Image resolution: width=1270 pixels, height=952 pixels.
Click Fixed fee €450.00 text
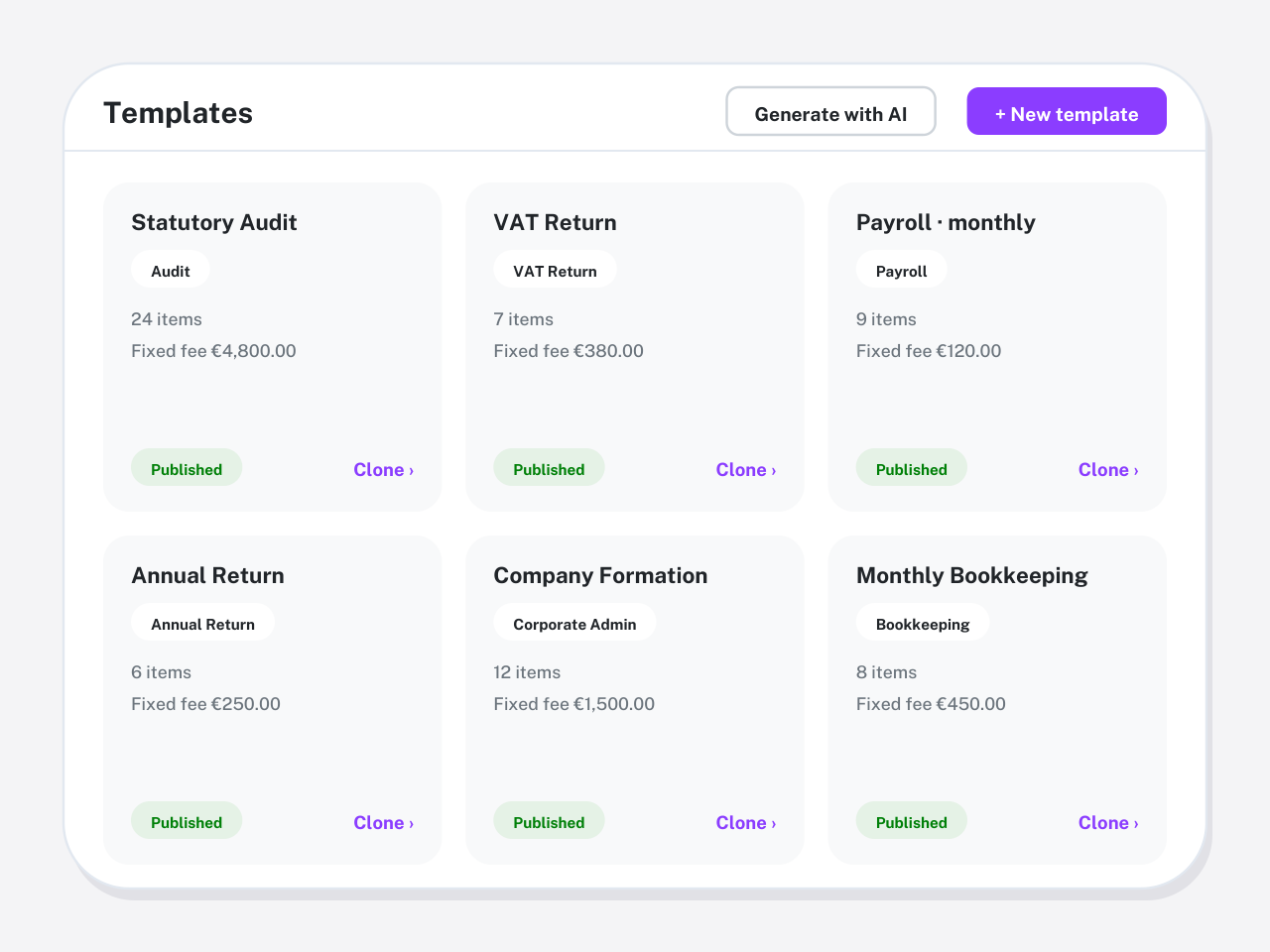tap(931, 704)
